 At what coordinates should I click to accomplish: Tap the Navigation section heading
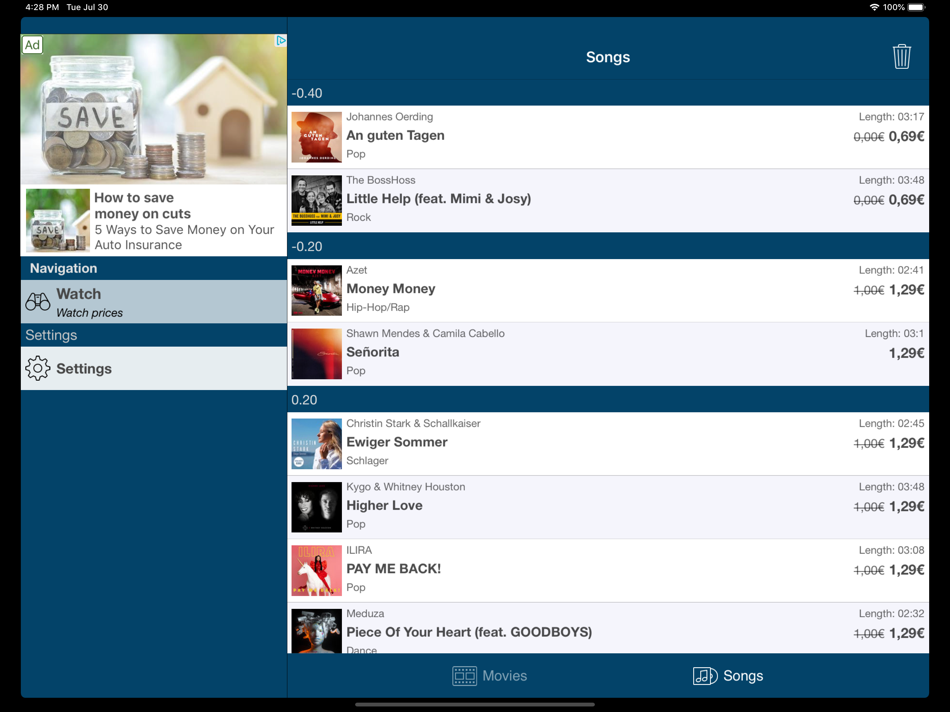click(63, 268)
